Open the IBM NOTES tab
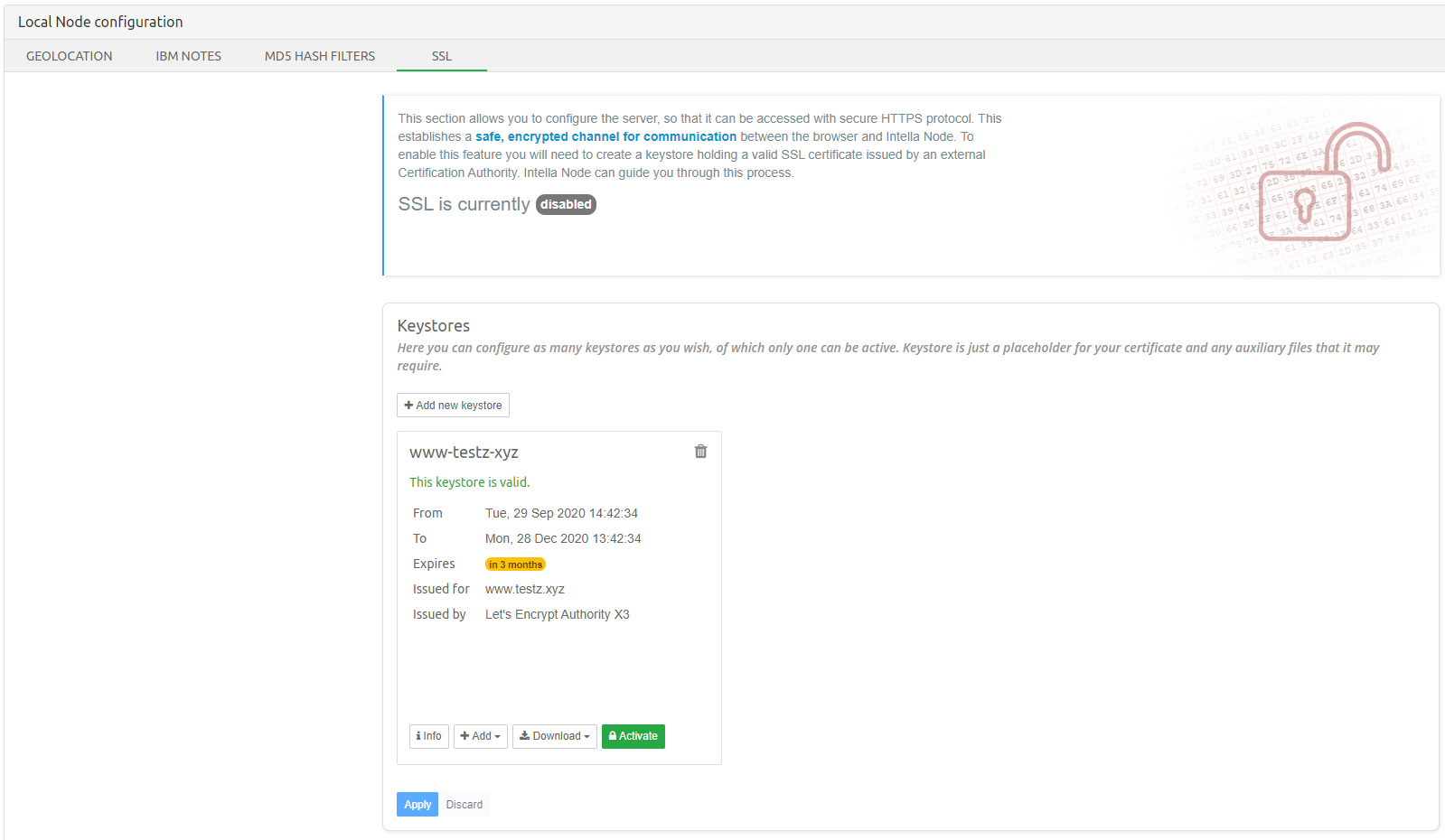Image resolution: width=1445 pixels, height=840 pixels. tap(188, 56)
